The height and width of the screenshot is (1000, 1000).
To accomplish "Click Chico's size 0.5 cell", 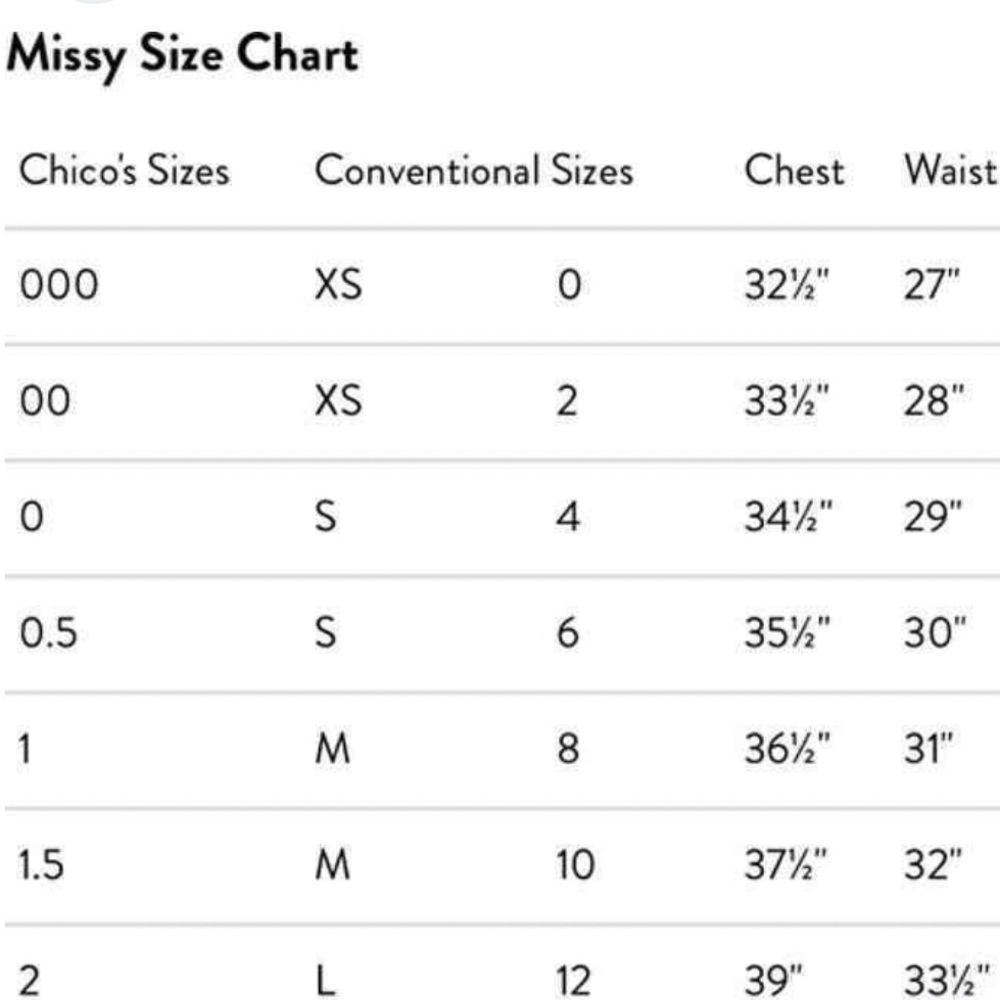I will coord(48,633).
